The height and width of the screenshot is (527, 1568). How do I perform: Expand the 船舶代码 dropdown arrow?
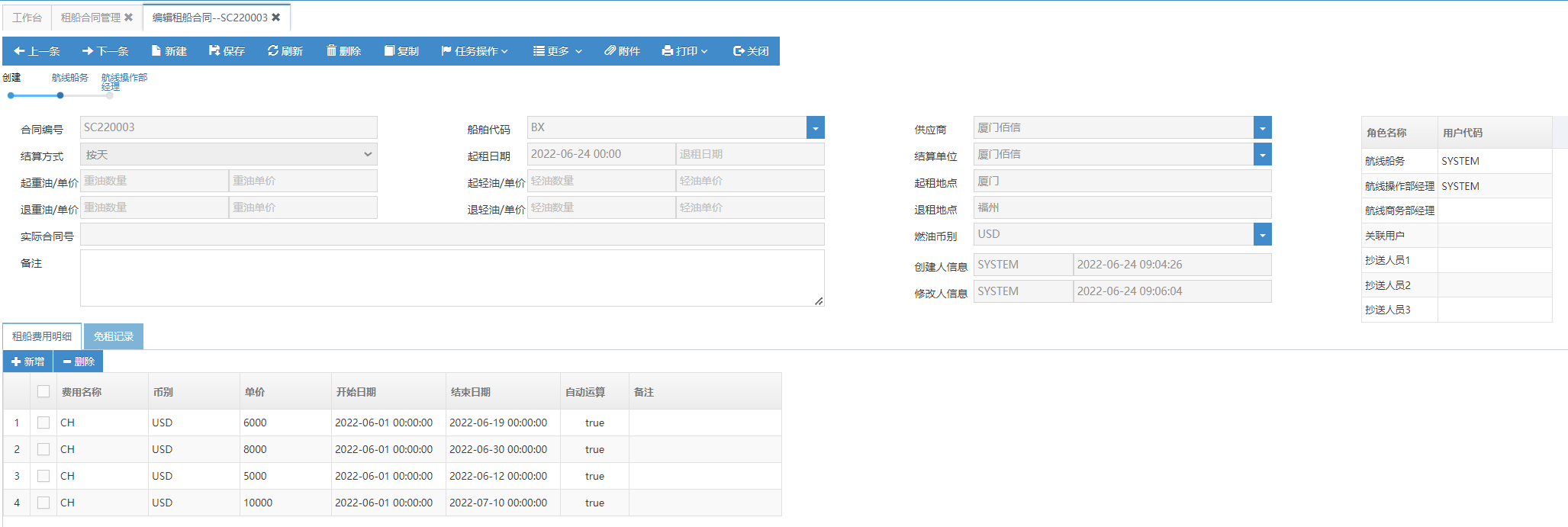pos(815,128)
